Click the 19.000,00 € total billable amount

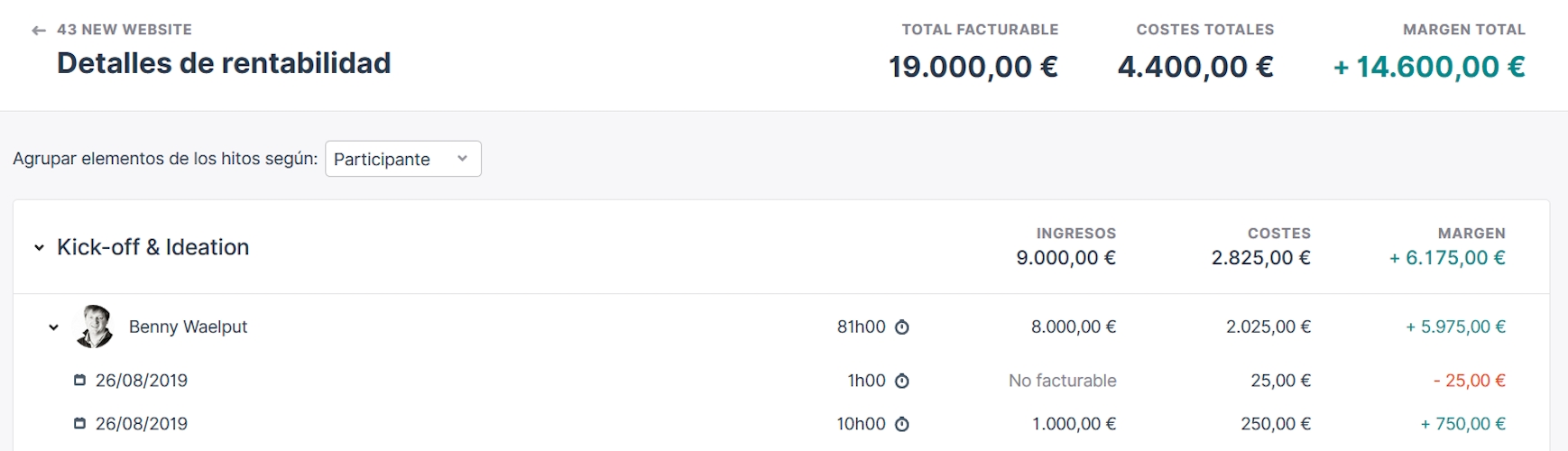(x=973, y=67)
